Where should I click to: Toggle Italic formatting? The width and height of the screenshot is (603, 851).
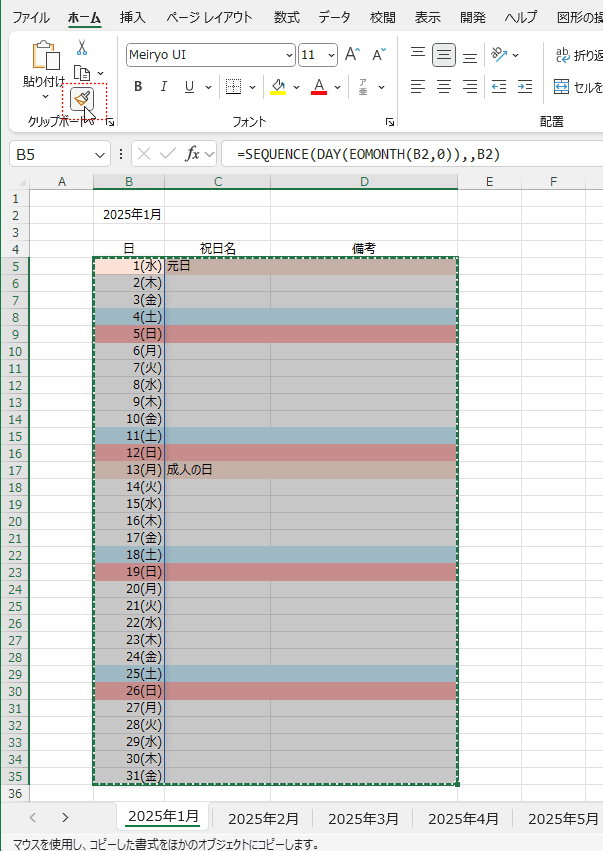coord(163,87)
